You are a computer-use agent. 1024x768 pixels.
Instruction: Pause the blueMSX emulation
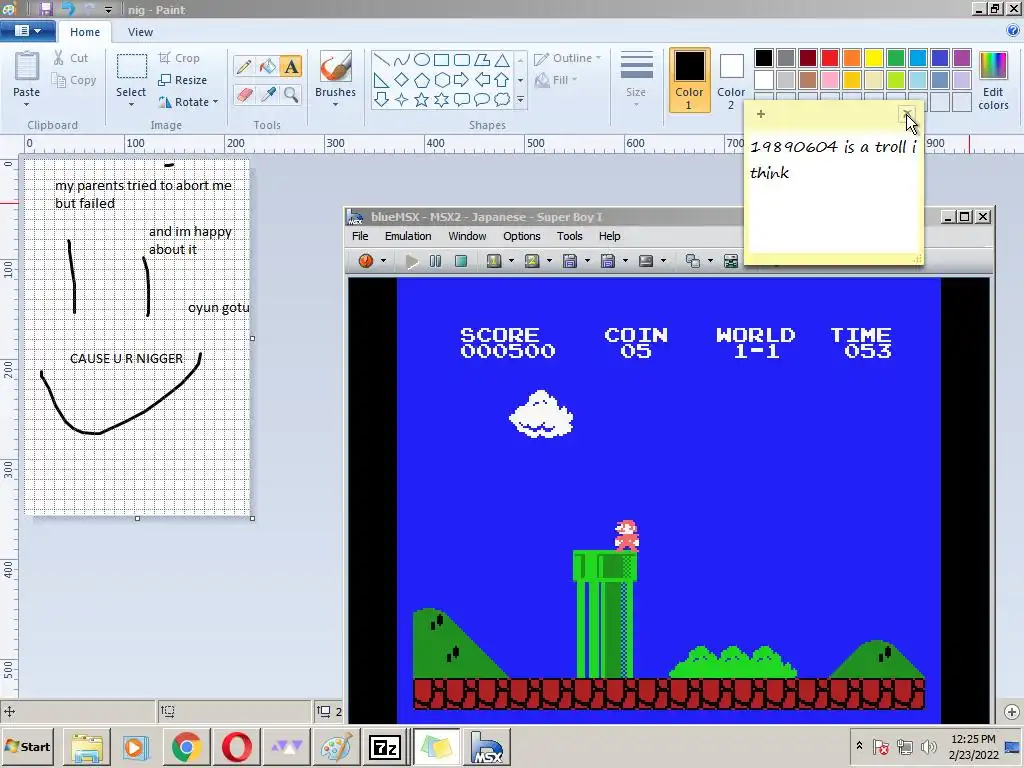[x=436, y=261]
